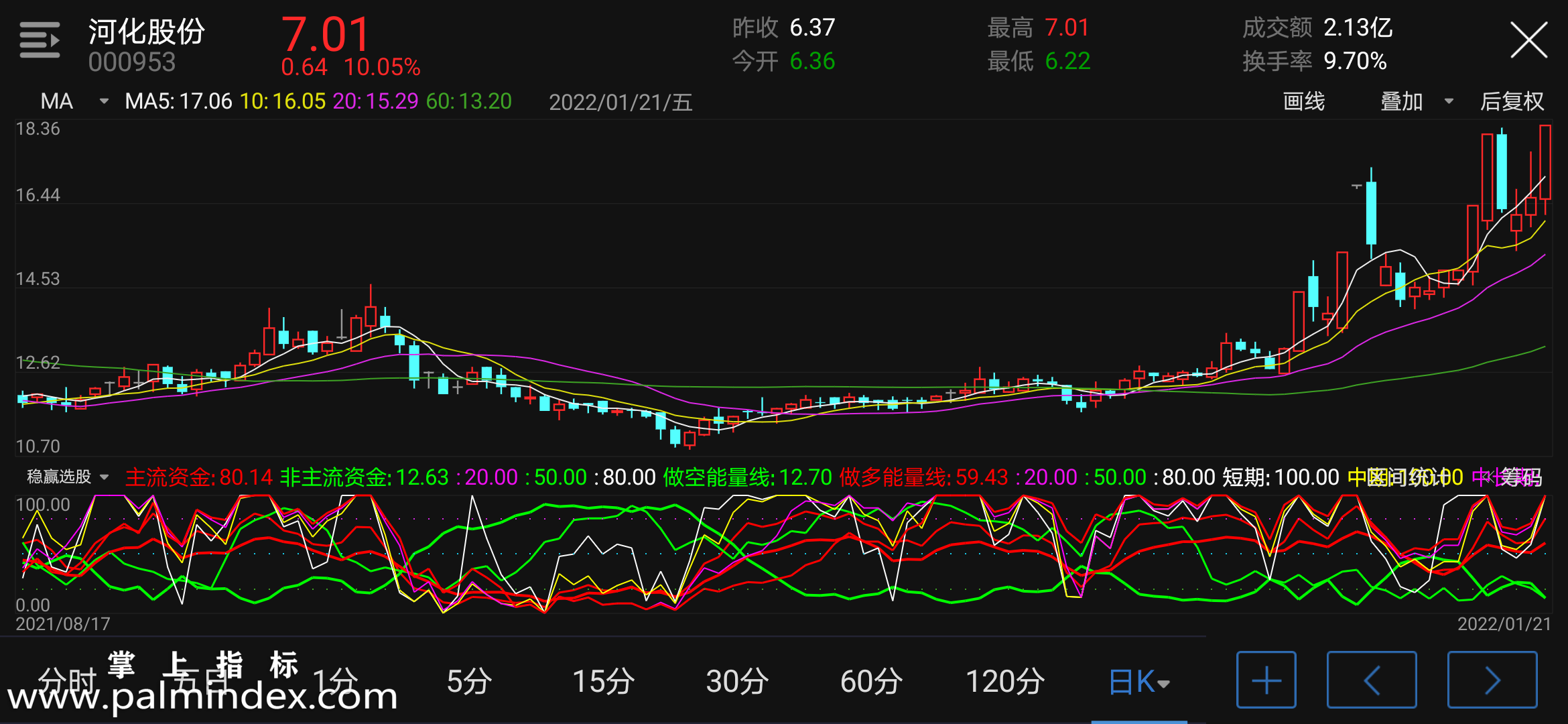Expand the 稳赢选股 indicator dropdown
Viewport: 1568px width, 724px height.
point(68,477)
